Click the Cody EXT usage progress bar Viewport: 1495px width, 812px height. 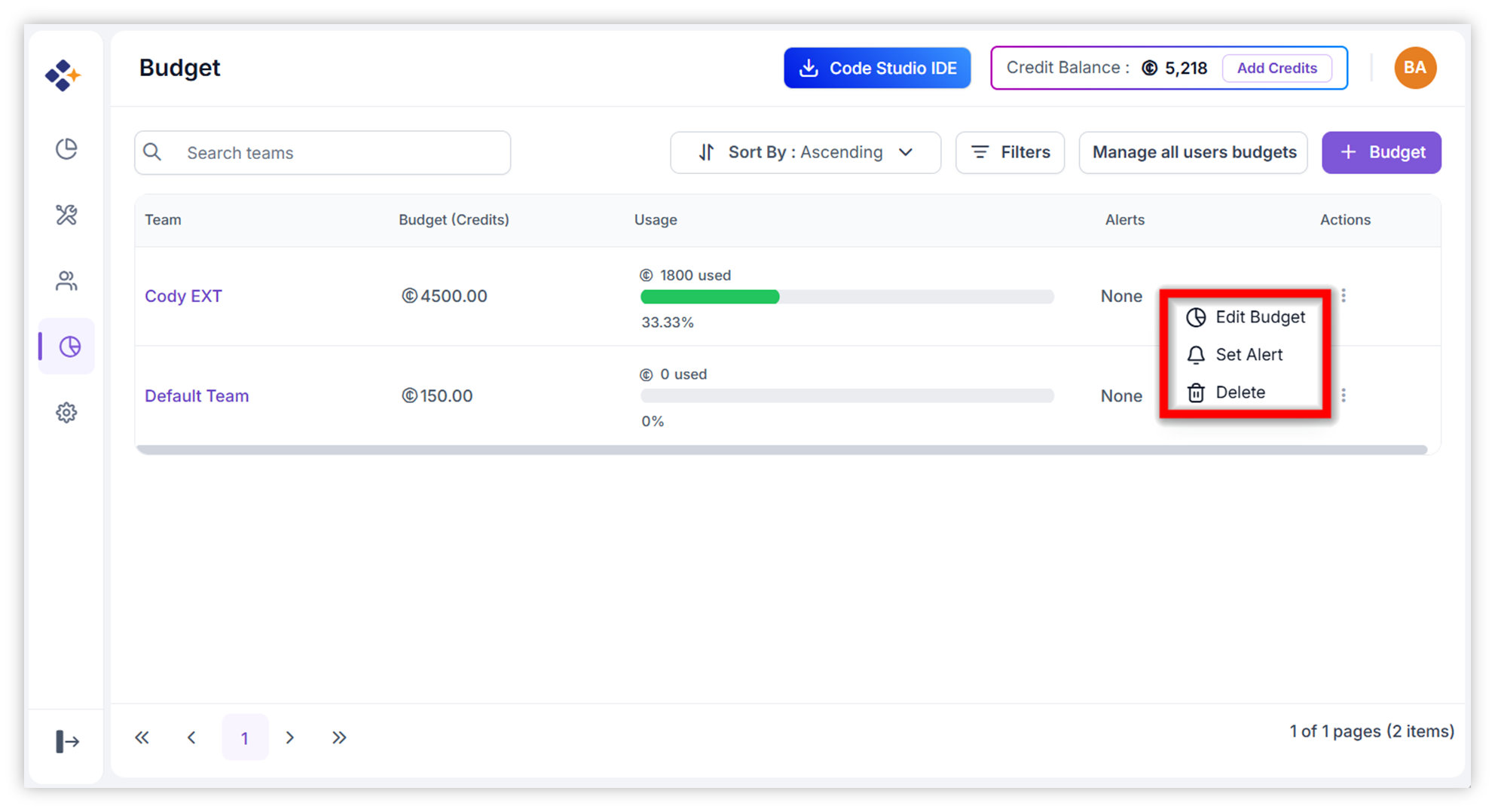847,297
